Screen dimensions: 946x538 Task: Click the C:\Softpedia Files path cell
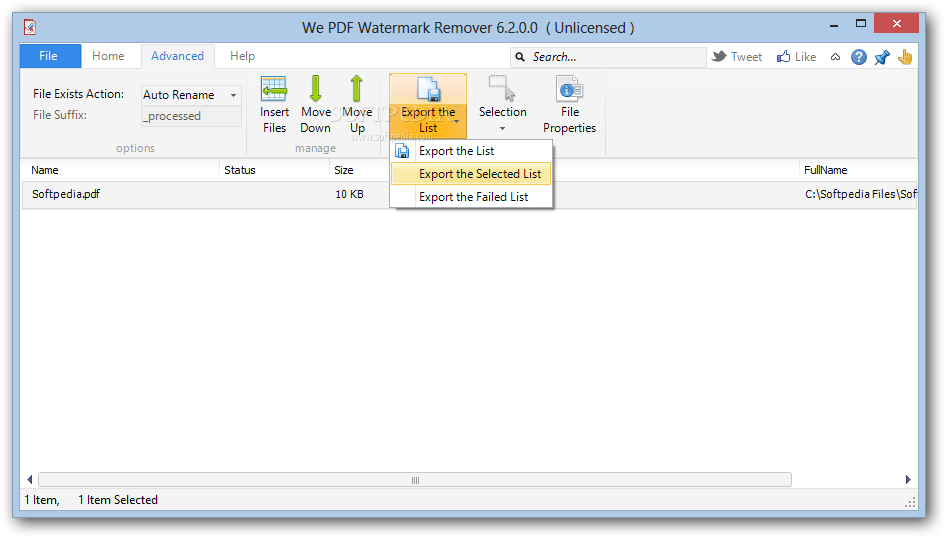[861, 194]
